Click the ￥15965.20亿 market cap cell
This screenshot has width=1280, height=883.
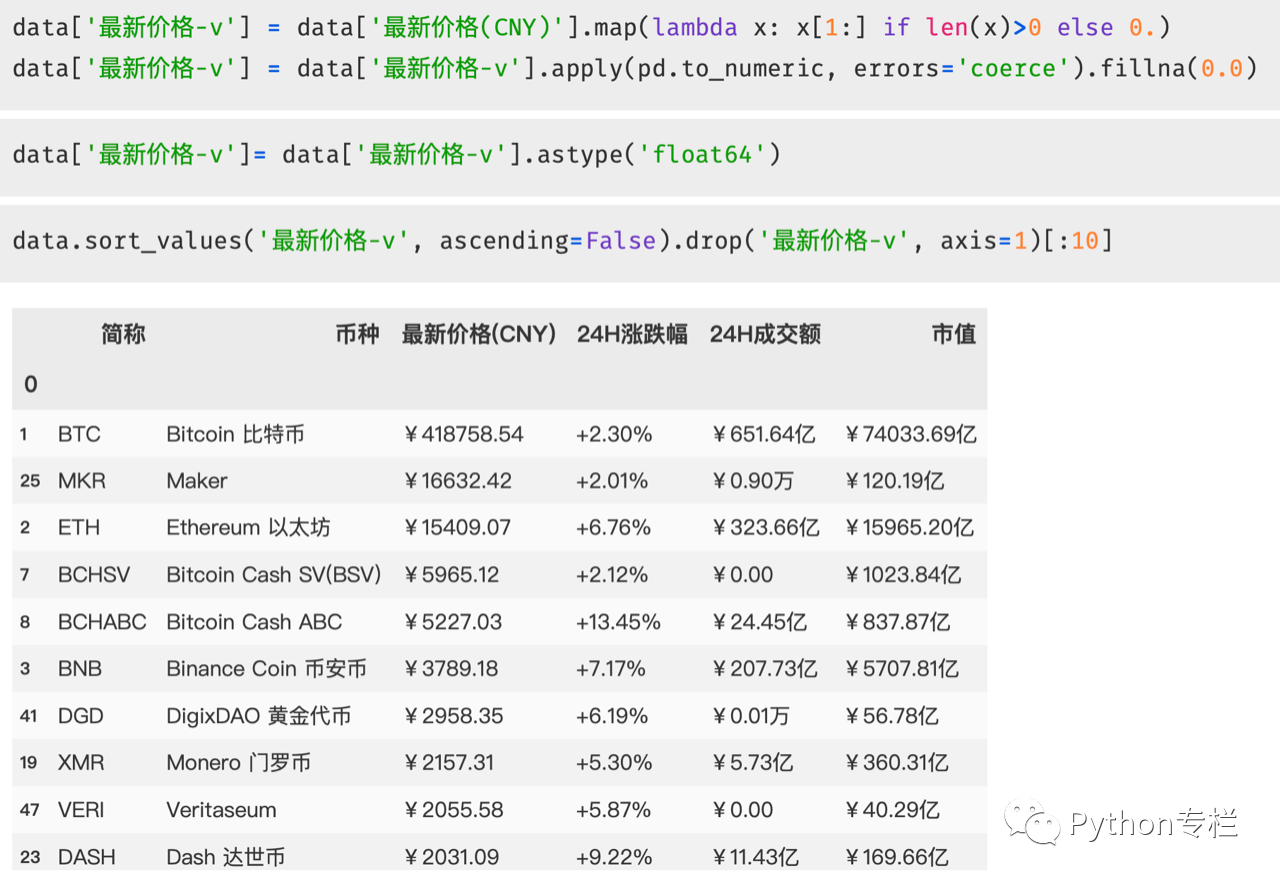coord(909,528)
